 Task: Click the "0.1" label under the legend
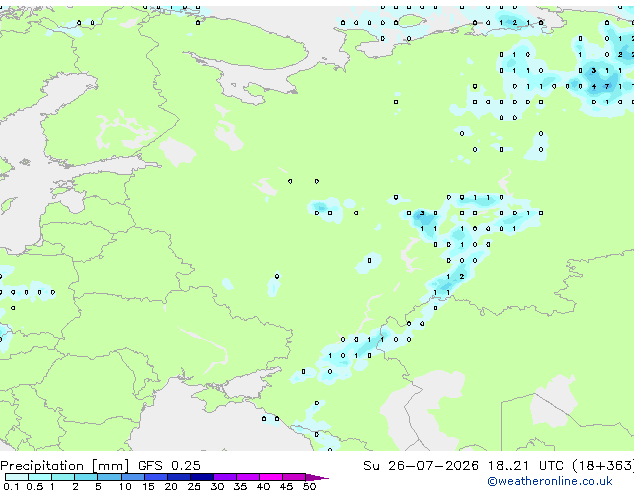pos(11,486)
